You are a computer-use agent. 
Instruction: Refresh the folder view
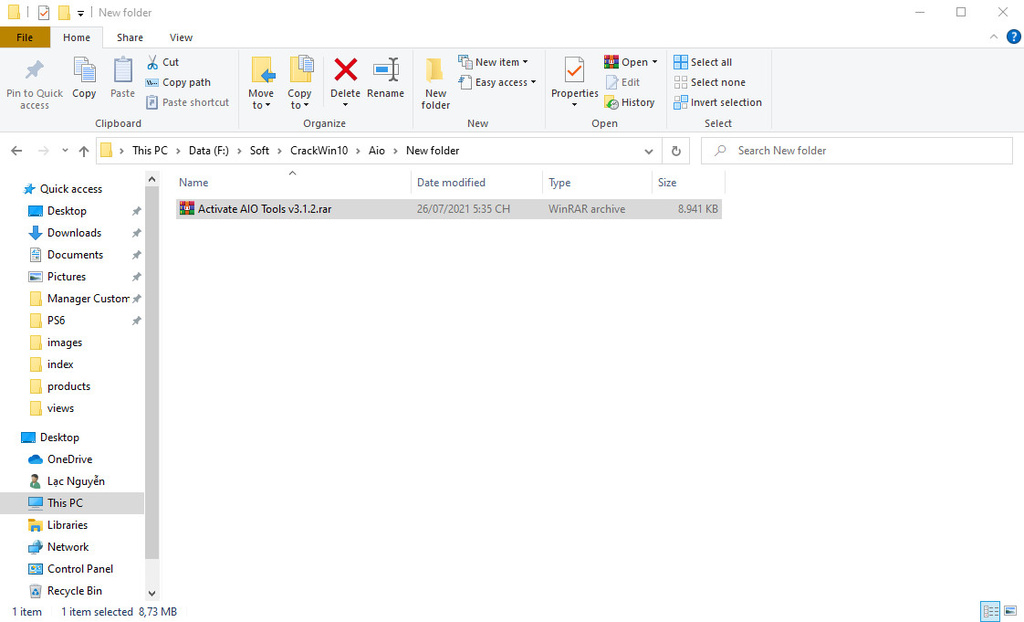(676, 151)
